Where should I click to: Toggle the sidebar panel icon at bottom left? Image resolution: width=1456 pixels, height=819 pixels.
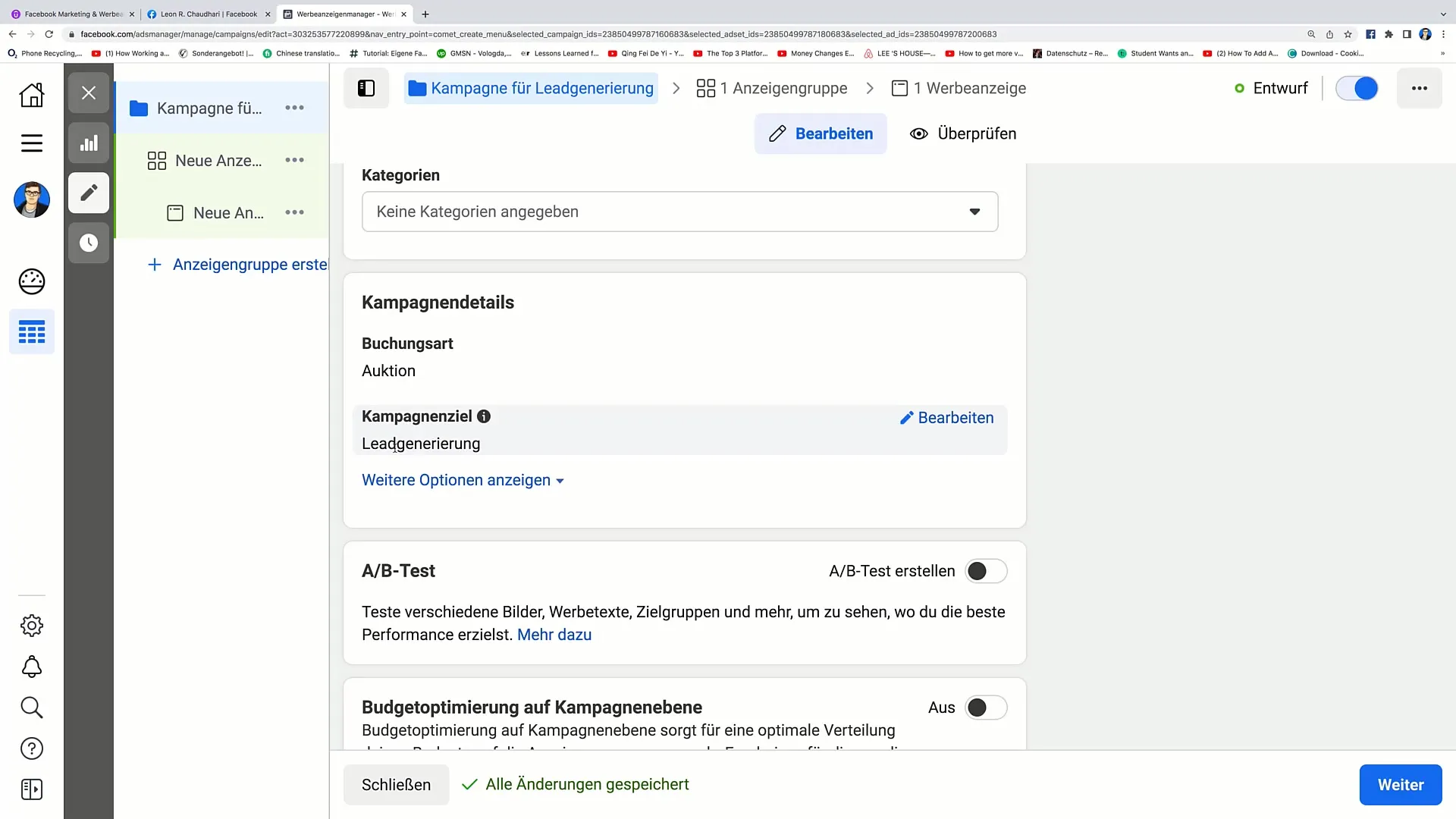coord(31,789)
